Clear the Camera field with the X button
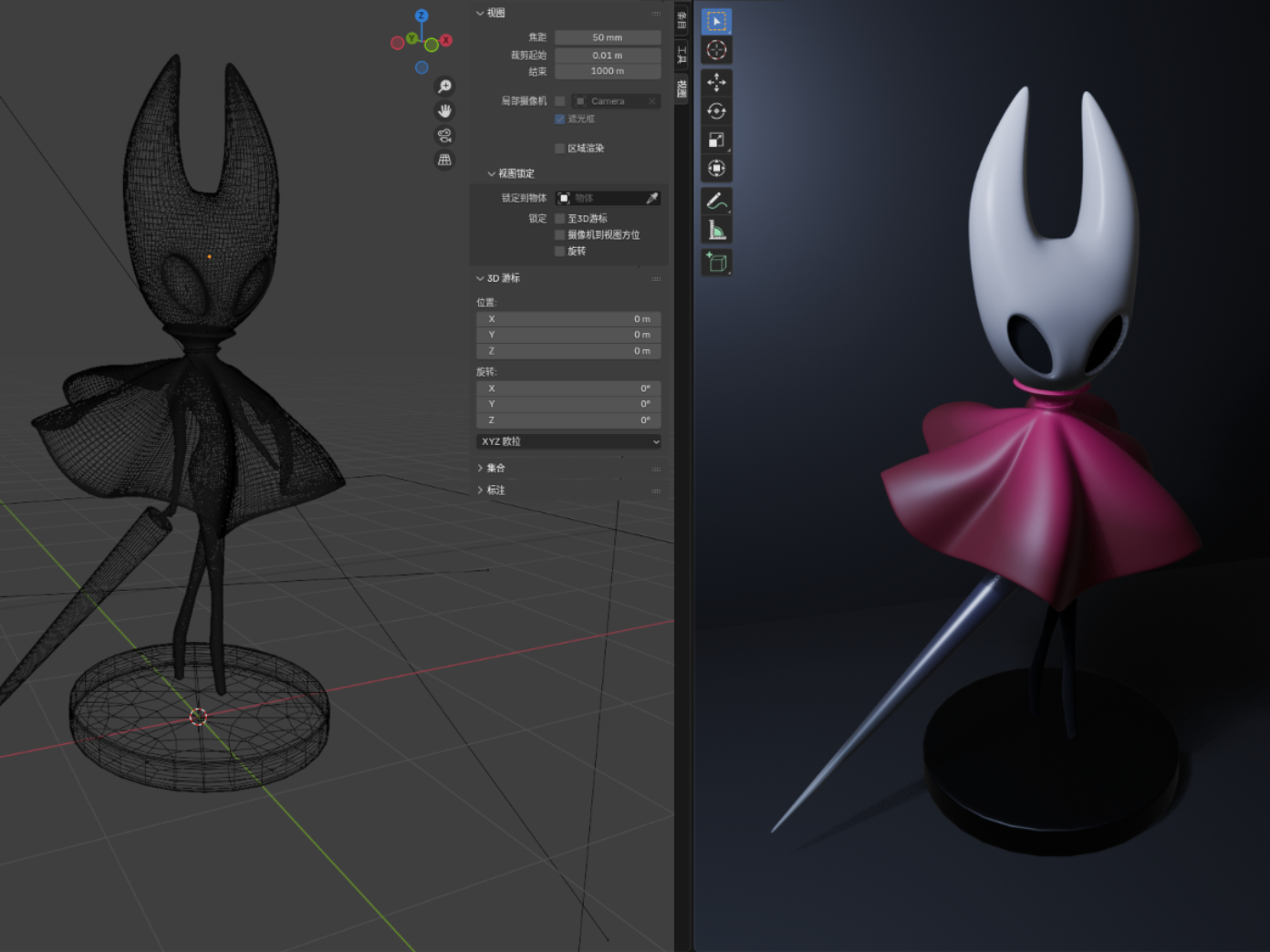 (x=653, y=100)
